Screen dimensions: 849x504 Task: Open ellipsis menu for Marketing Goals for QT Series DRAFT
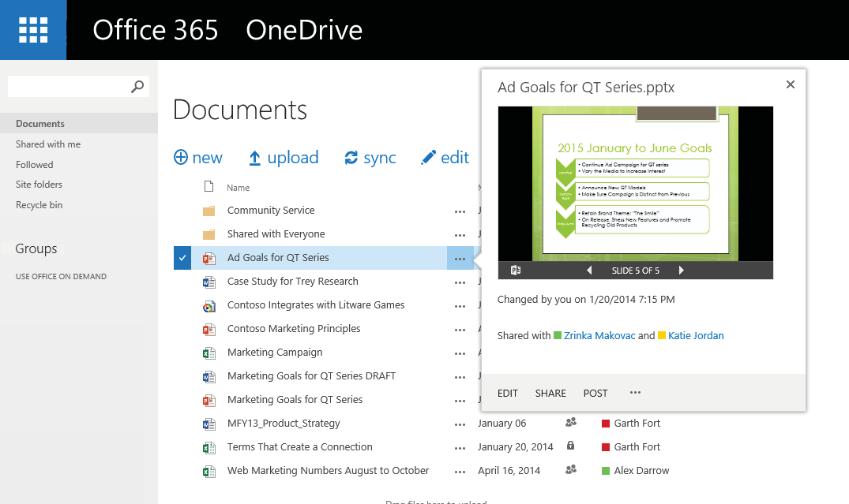[x=460, y=377]
